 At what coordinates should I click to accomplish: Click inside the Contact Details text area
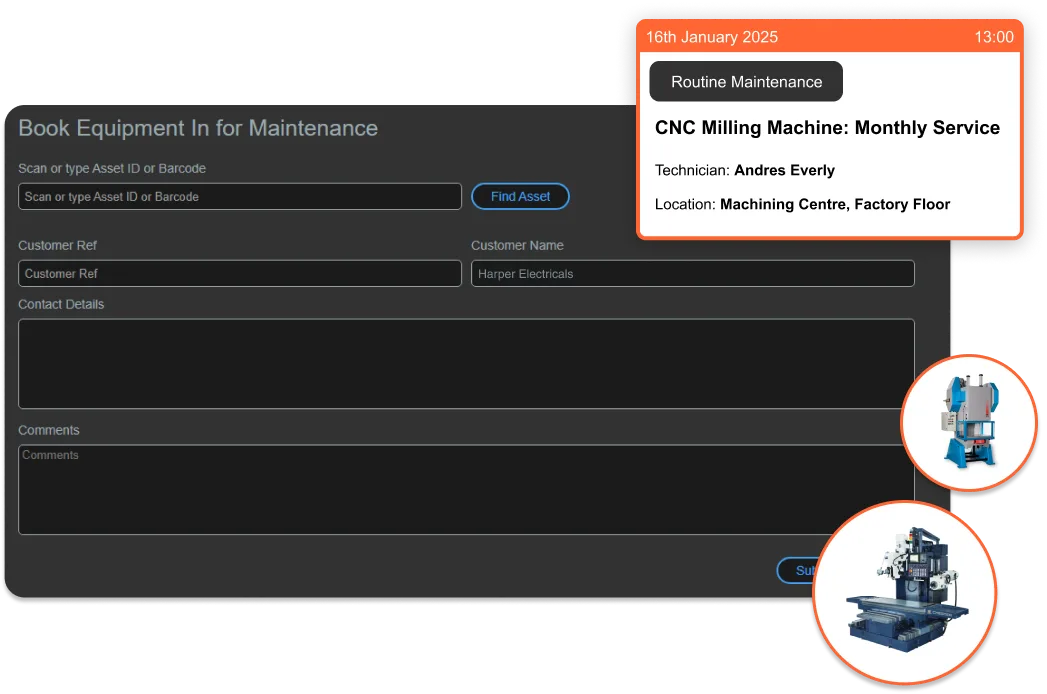pyautogui.click(x=466, y=364)
